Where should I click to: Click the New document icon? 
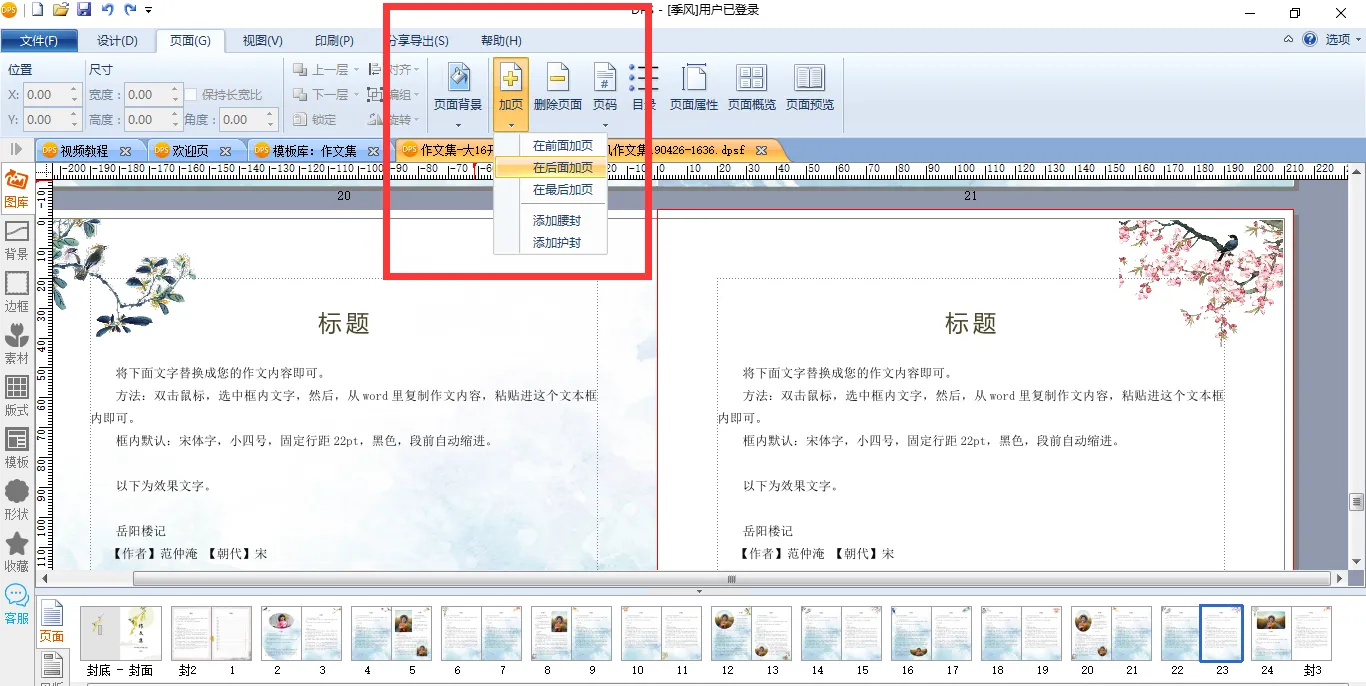(38, 10)
